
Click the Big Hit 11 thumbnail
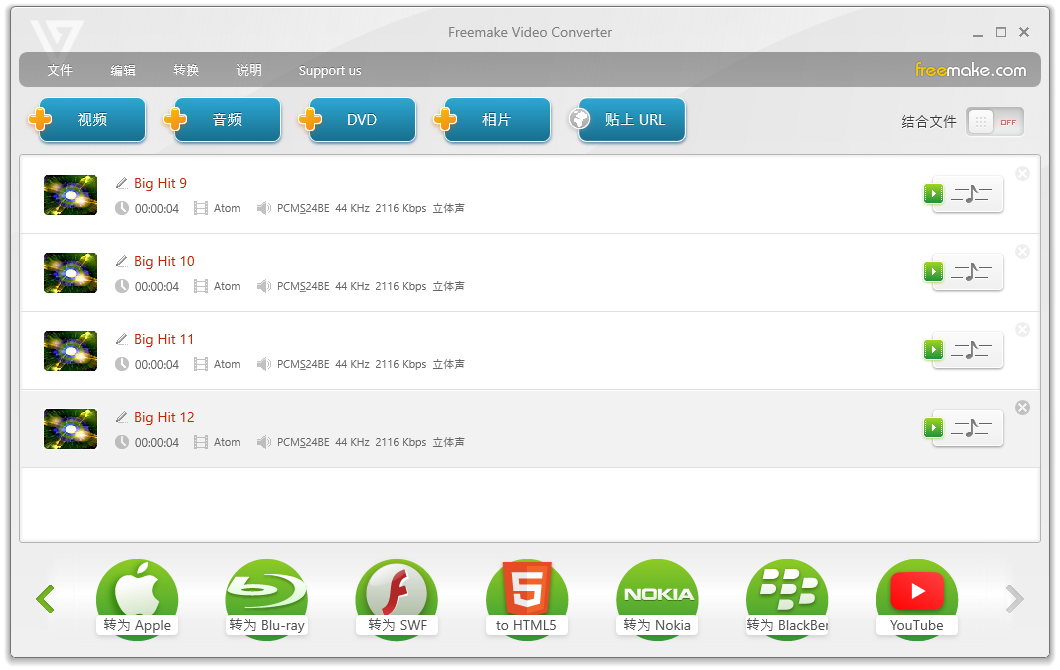(71, 351)
